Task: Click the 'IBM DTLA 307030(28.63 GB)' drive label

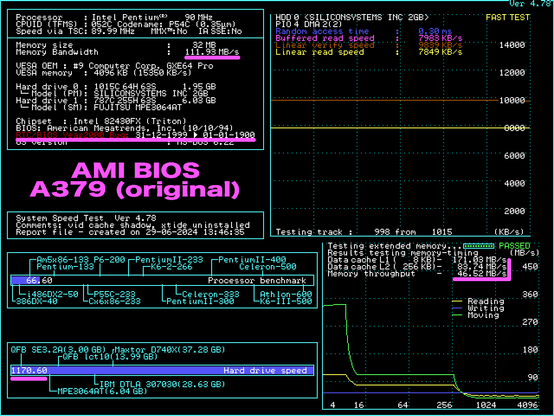Action: coord(162,385)
